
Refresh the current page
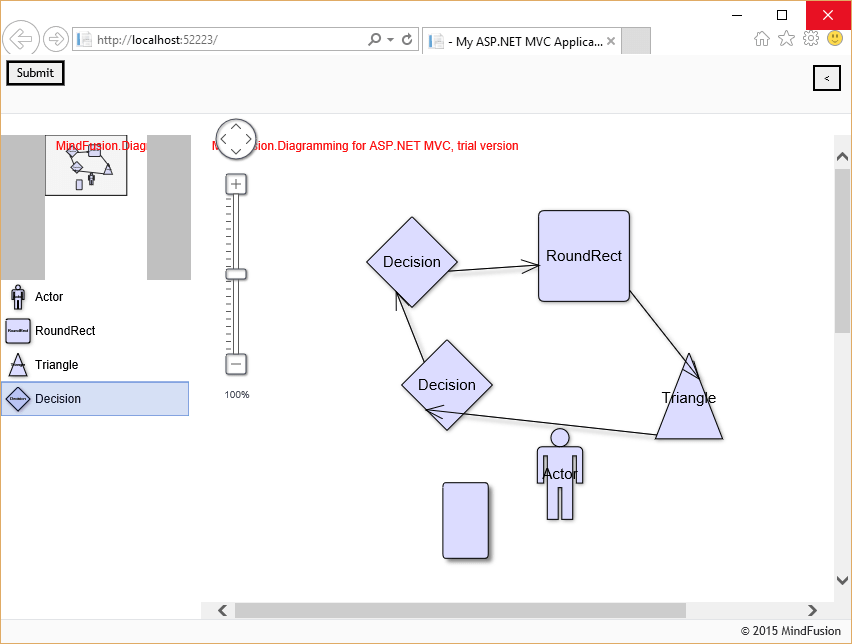click(406, 40)
